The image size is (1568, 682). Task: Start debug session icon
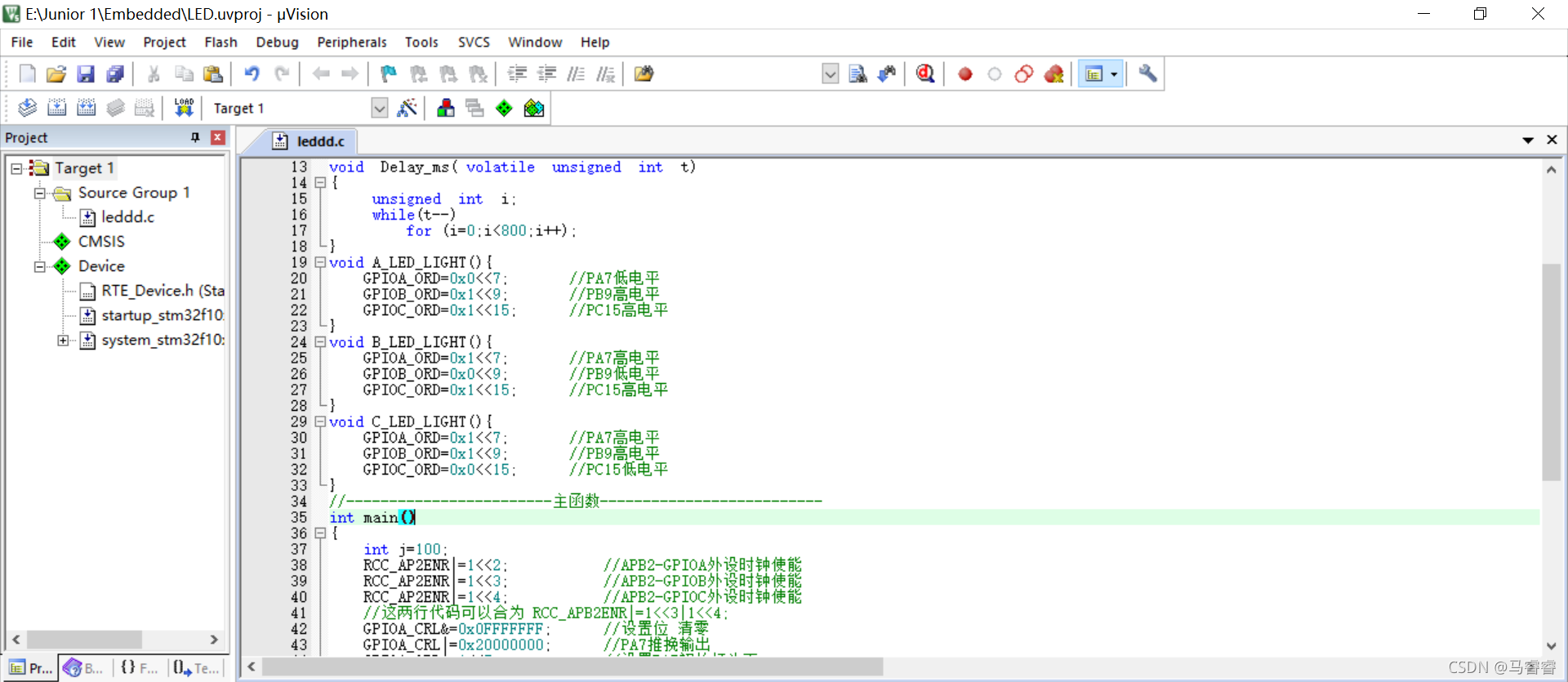point(925,74)
